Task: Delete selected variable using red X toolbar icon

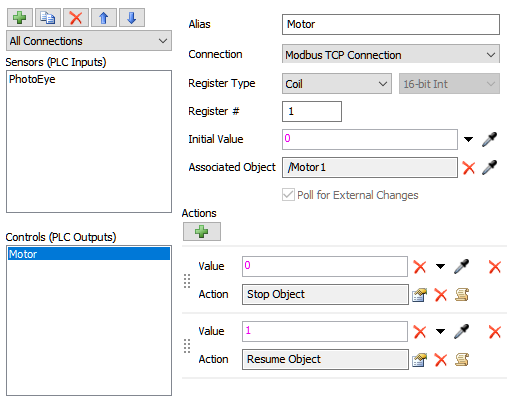Action: (x=76, y=18)
